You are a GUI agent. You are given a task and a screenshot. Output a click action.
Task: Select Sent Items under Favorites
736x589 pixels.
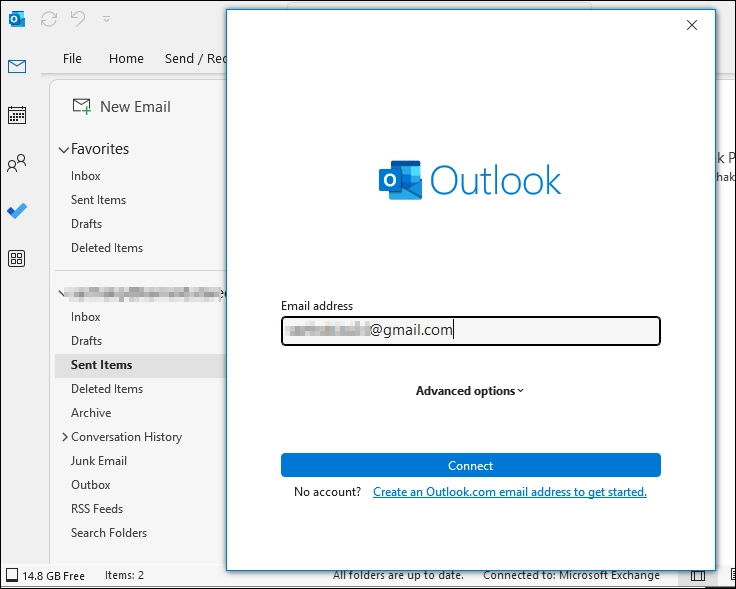pyautogui.click(x=99, y=200)
